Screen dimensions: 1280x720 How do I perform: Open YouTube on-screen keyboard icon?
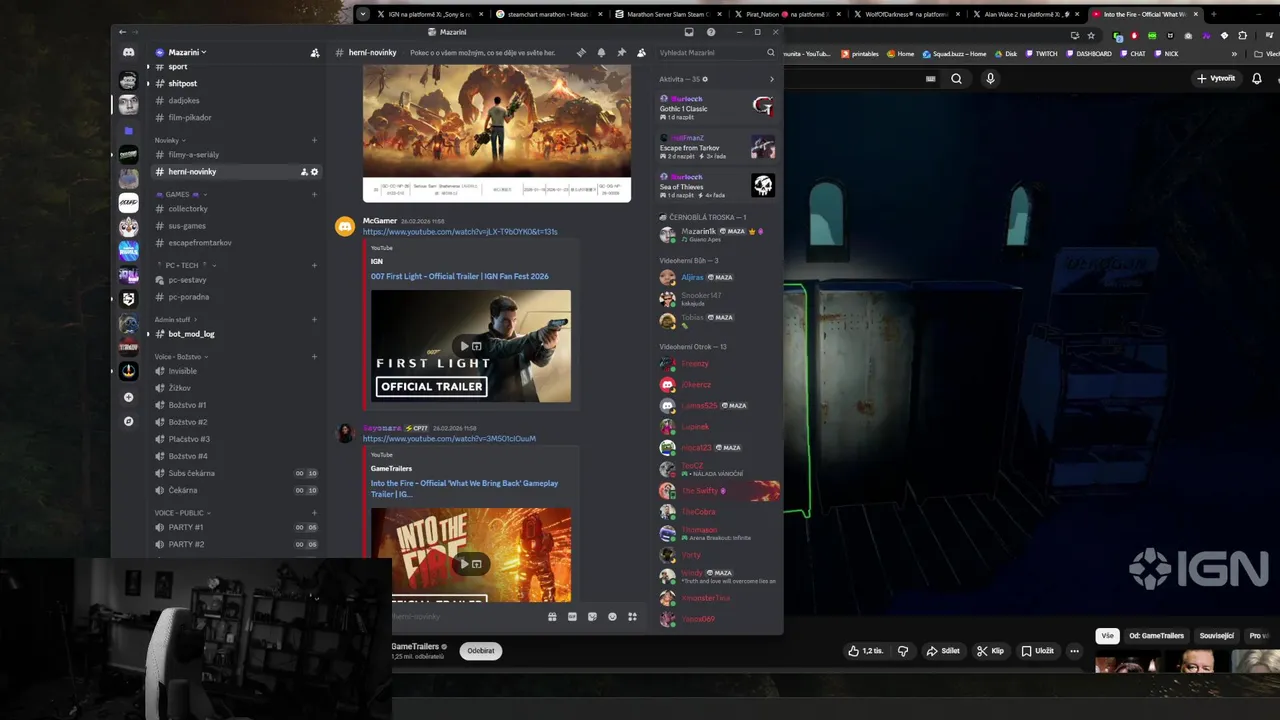(x=930, y=79)
